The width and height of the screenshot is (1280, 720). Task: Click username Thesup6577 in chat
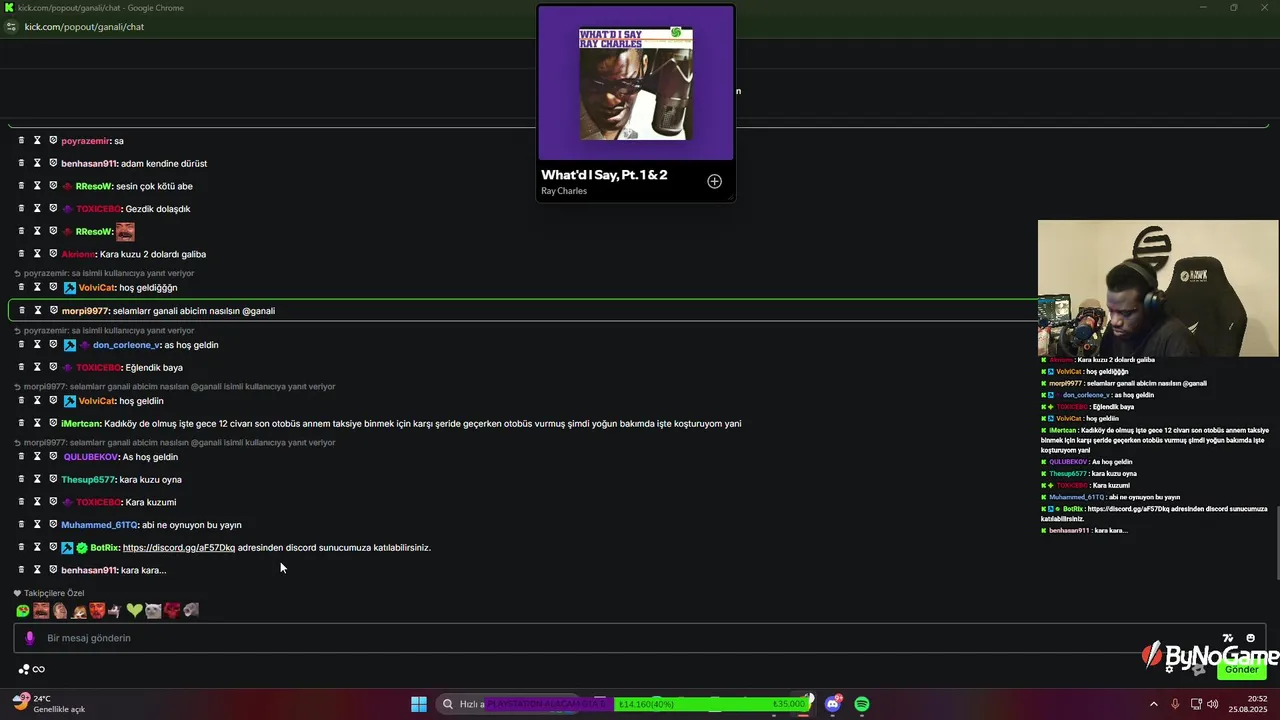click(x=88, y=480)
